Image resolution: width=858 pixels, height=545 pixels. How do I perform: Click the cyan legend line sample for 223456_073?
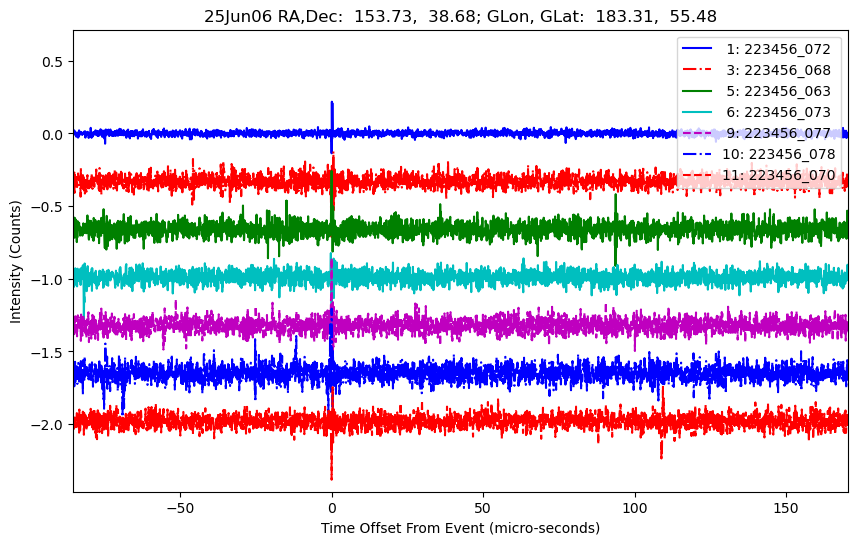[x=697, y=112]
